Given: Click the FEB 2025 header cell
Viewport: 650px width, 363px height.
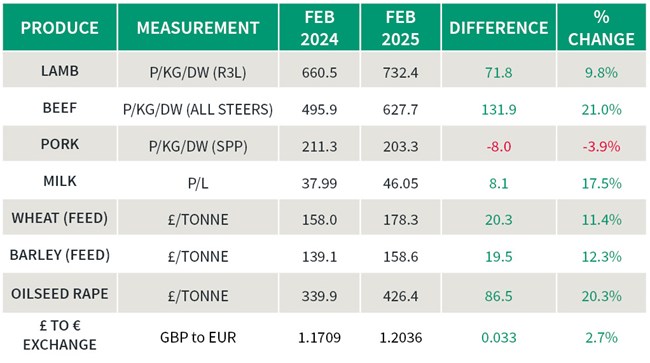Looking at the screenshot, I should pyautogui.click(x=400, y=28).
